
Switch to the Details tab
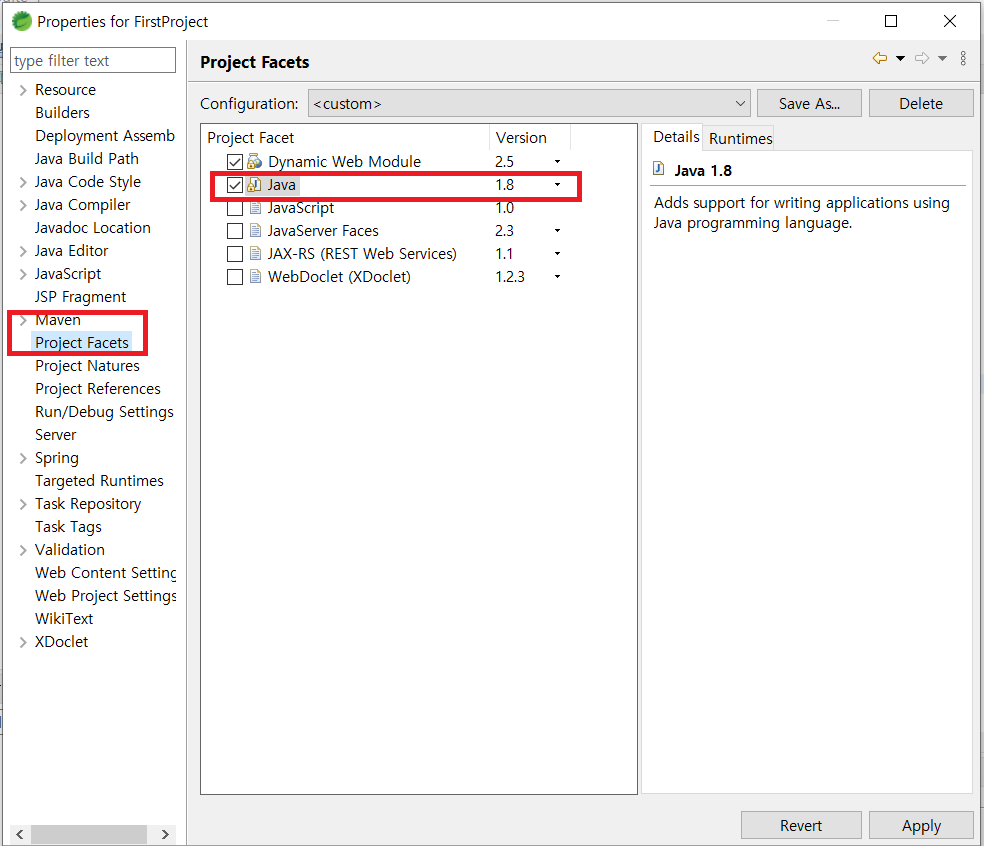[x=676, y=137]
